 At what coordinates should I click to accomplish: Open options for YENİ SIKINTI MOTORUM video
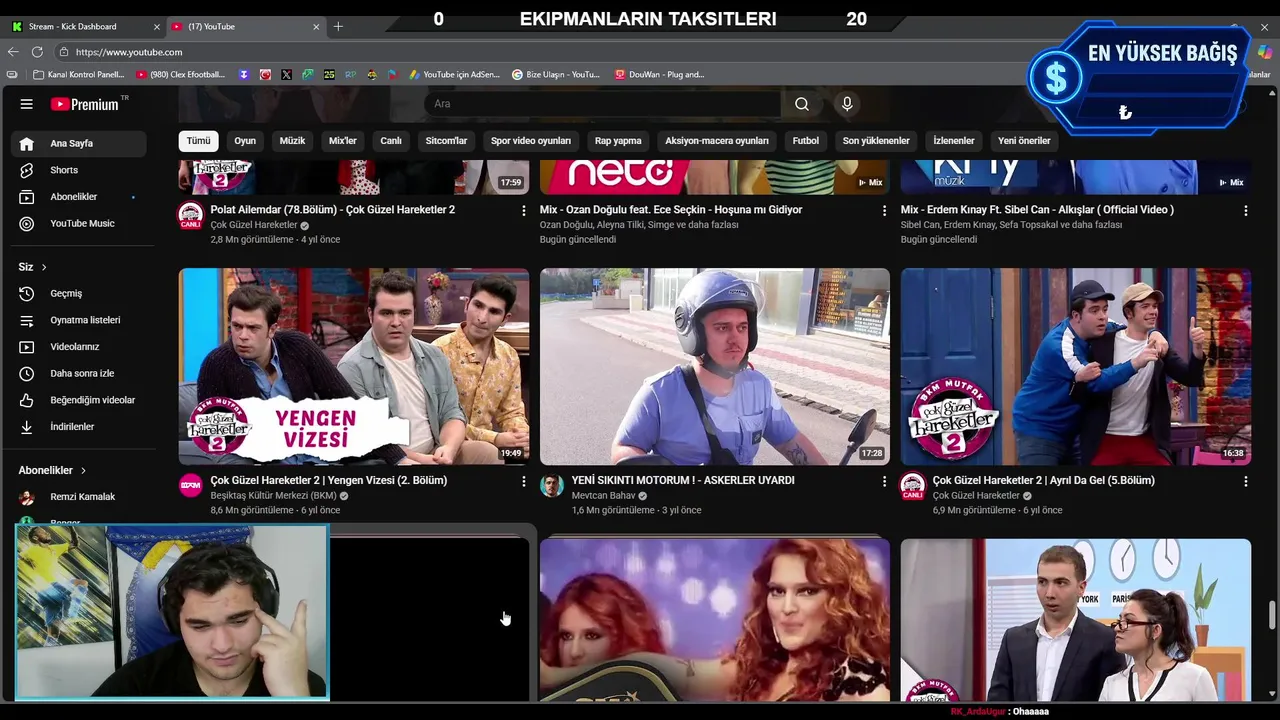pos(884,481)
